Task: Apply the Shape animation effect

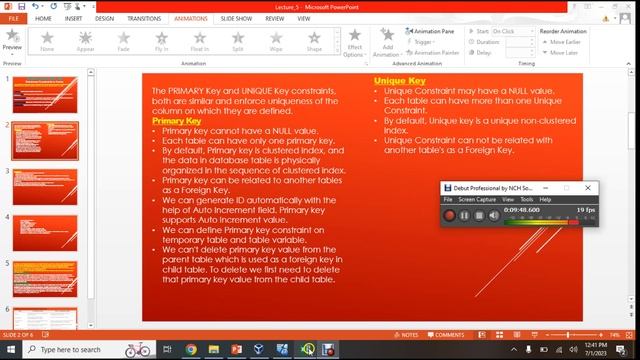Action: click(x=314, y=41)
